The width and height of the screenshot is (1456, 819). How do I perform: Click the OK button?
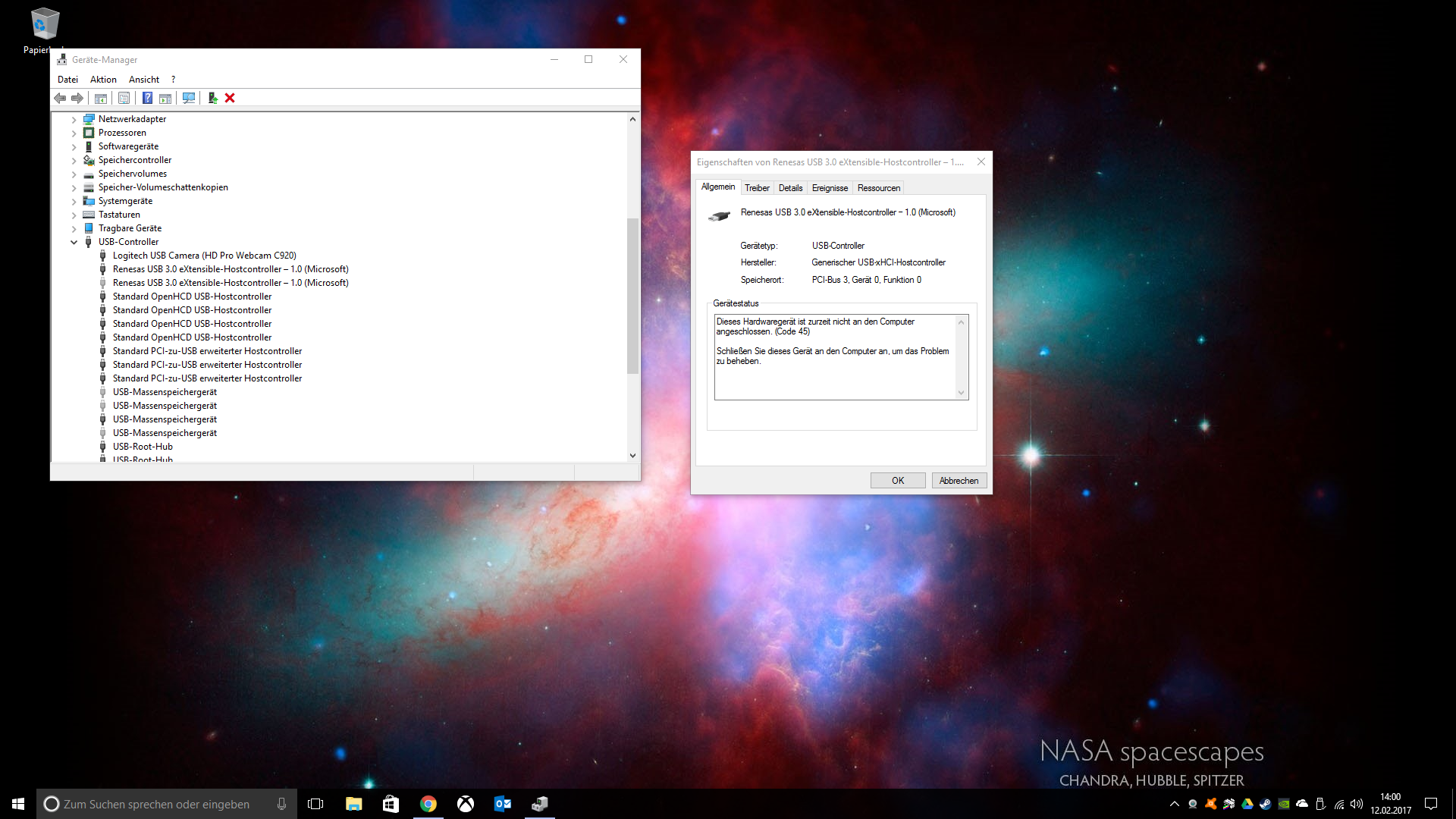pyautogui.click(x=897, y=481)
